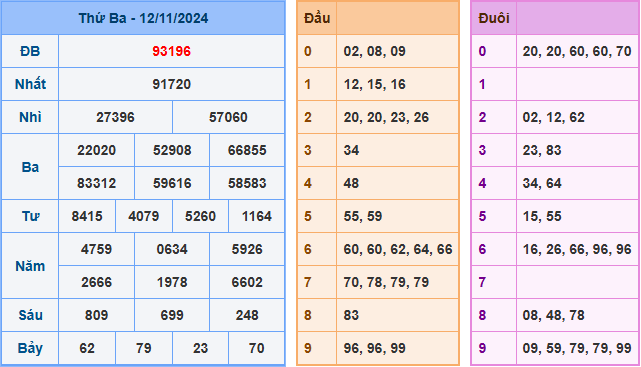The image size is (641, 367).
Task: Click the special prize number 93196
Action: [171, 51]
